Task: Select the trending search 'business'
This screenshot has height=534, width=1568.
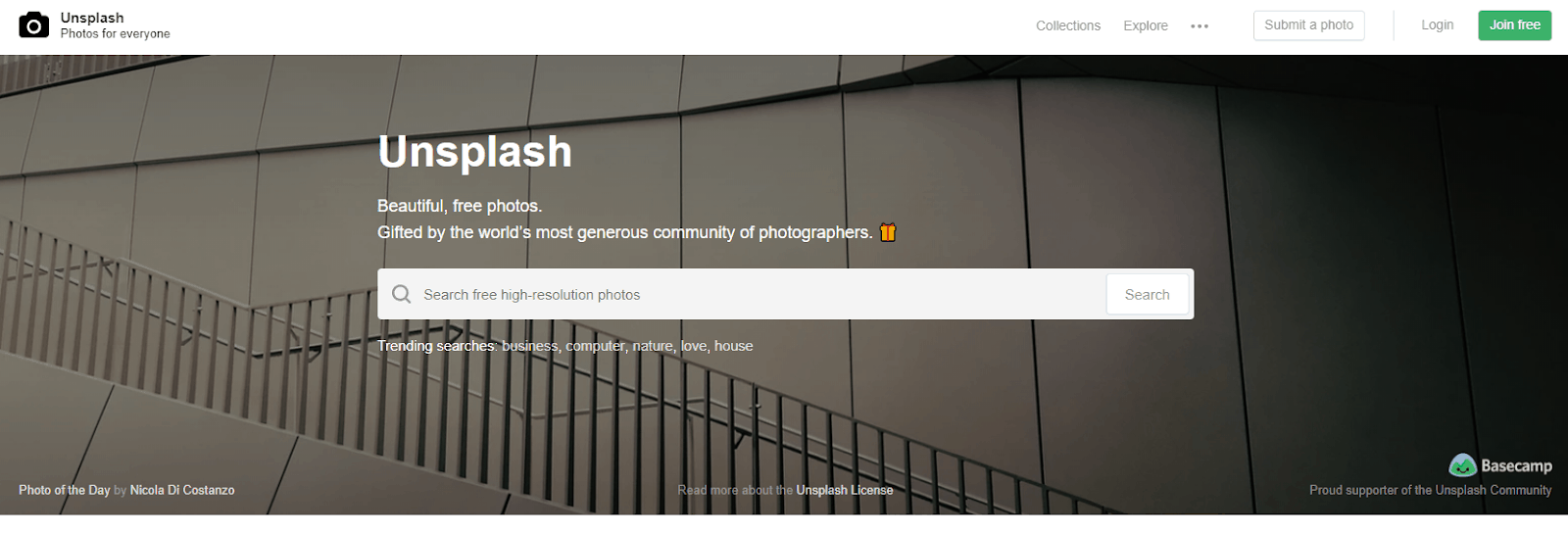Action: tap(529, 346)
